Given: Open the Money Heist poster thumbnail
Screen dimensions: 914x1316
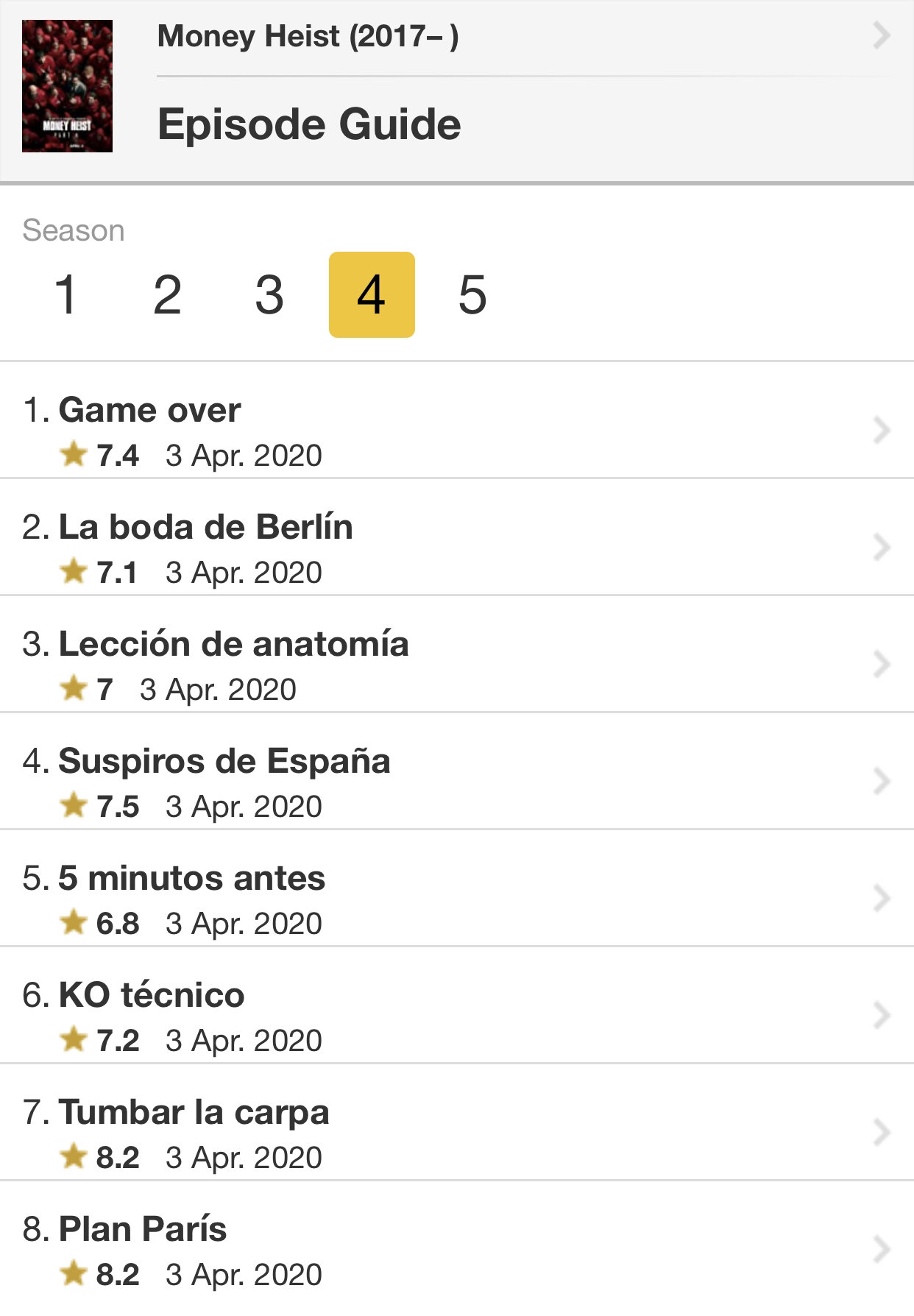Looking at the screenshot, I should (67, 86).
